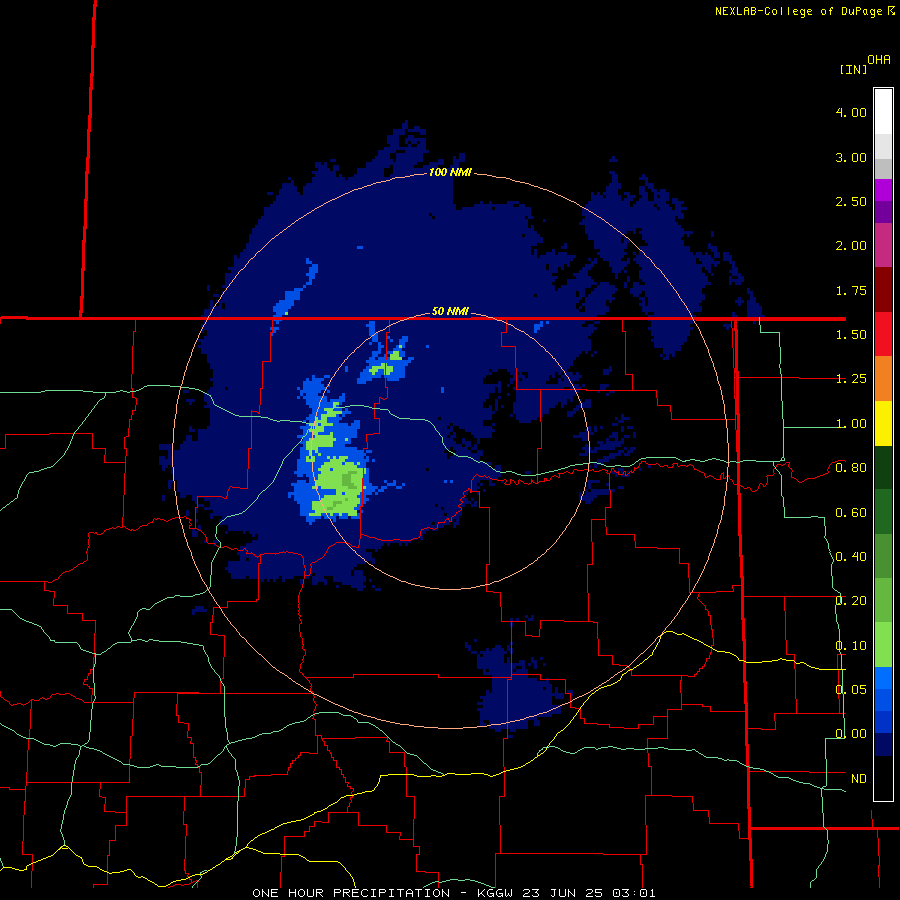
Task: Pick the pink legend swatch near 2.00
Action: [883, 245]
